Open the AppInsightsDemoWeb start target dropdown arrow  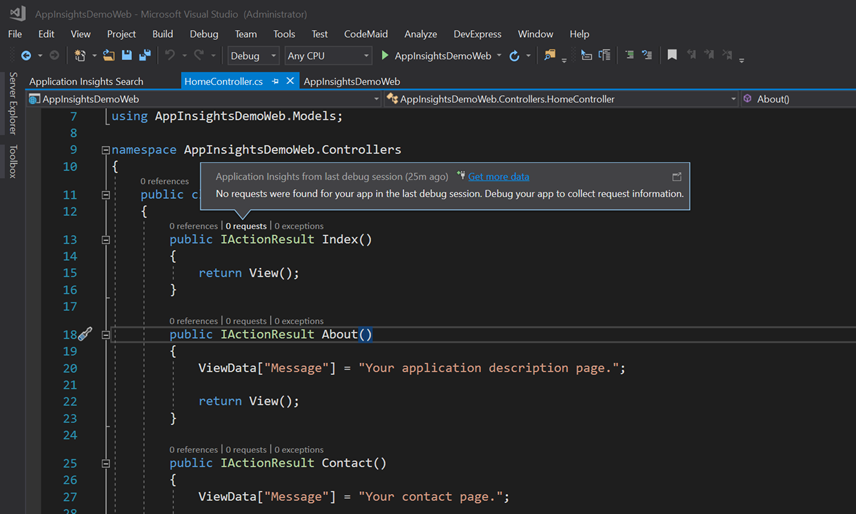tap(499, 56)
